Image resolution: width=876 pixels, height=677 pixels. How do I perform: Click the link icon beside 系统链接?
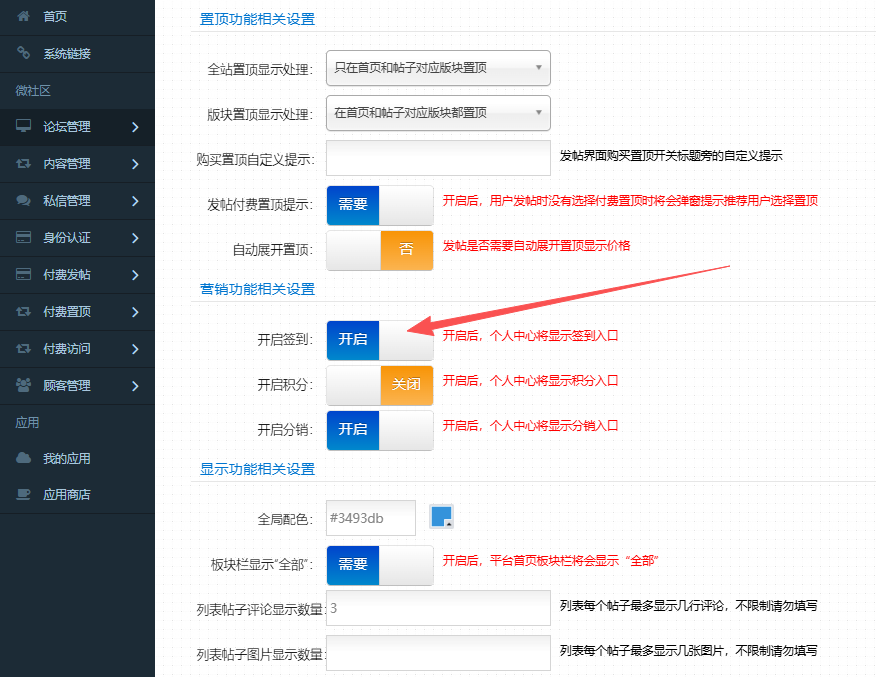tap(24, 54)
